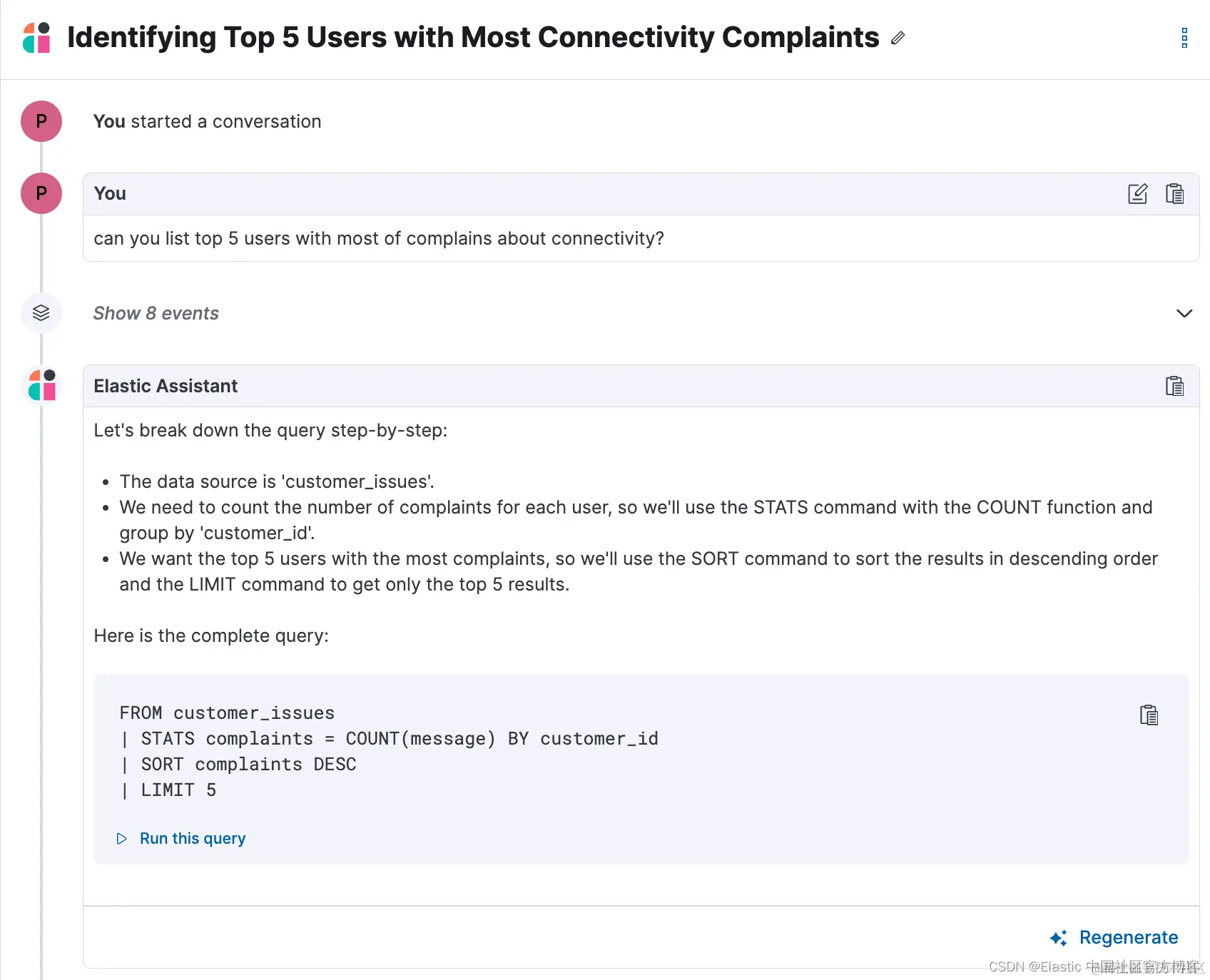Click the edit icon on your message
The width and height of the screenshot is (1210, 980).
[x=1137, y=194]
